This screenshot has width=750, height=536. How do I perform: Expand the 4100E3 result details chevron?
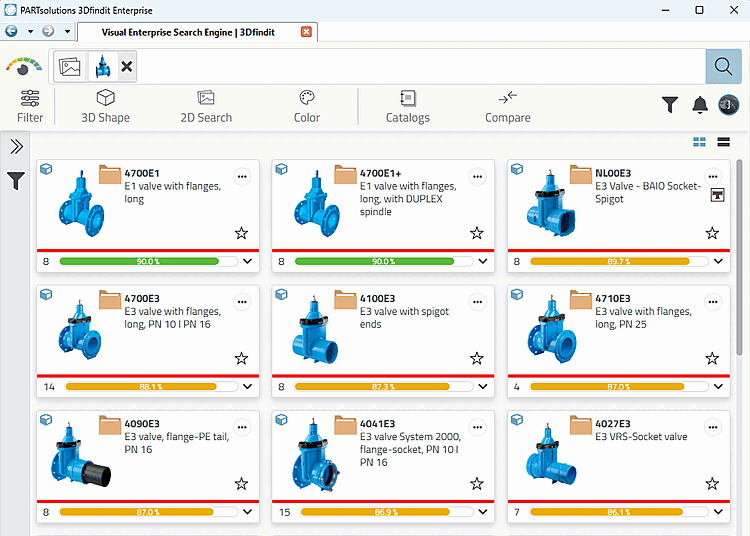483,387
